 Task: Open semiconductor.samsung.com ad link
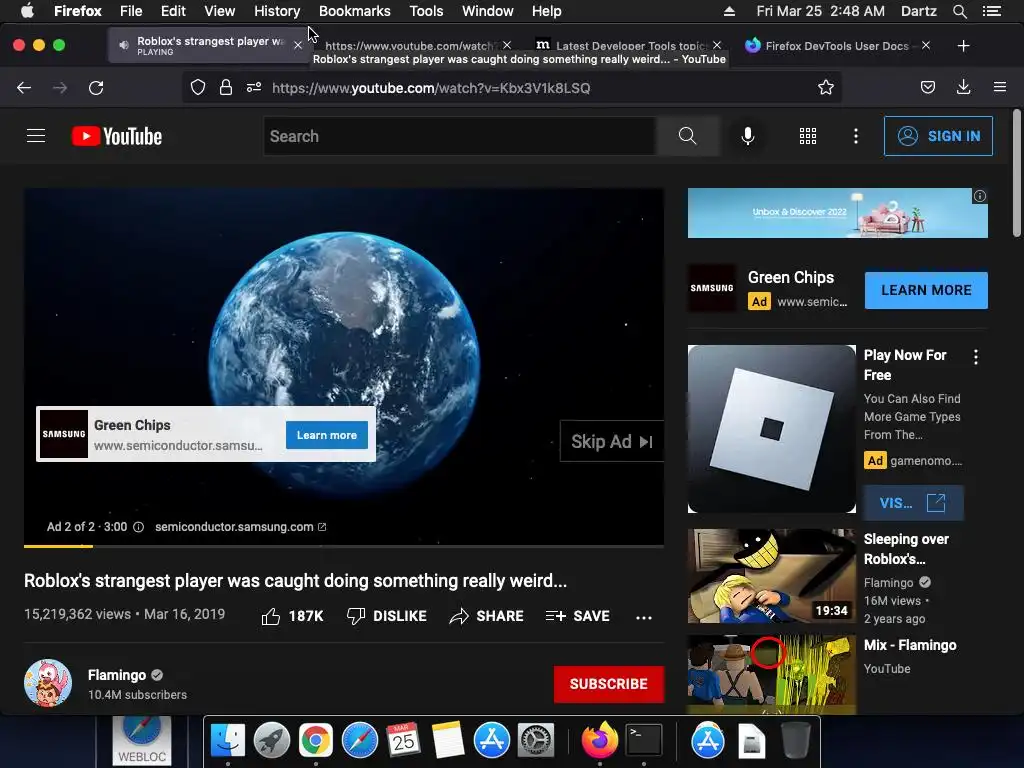click(240, 527)
